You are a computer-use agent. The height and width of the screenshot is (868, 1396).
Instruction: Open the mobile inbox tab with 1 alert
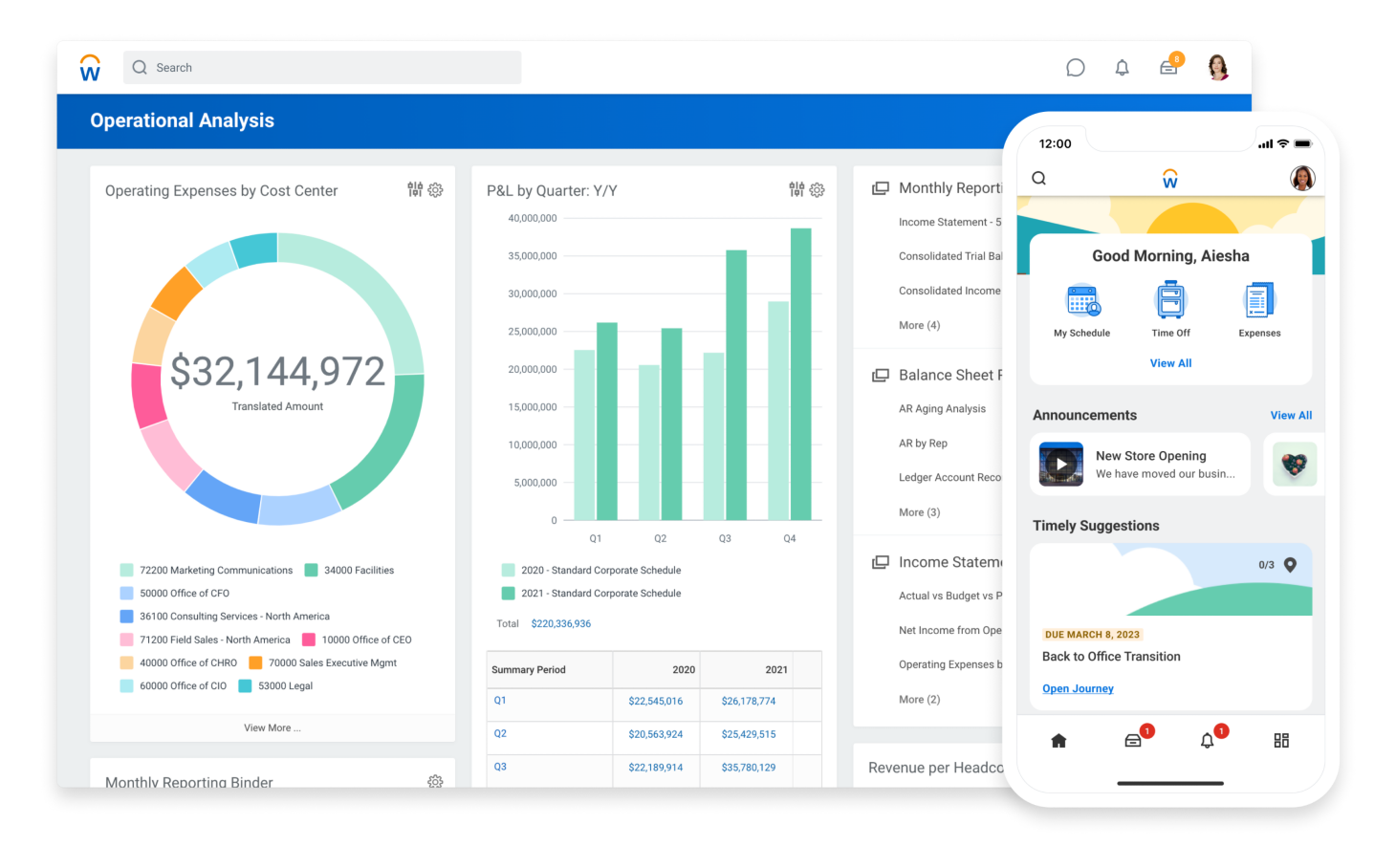1135,740
